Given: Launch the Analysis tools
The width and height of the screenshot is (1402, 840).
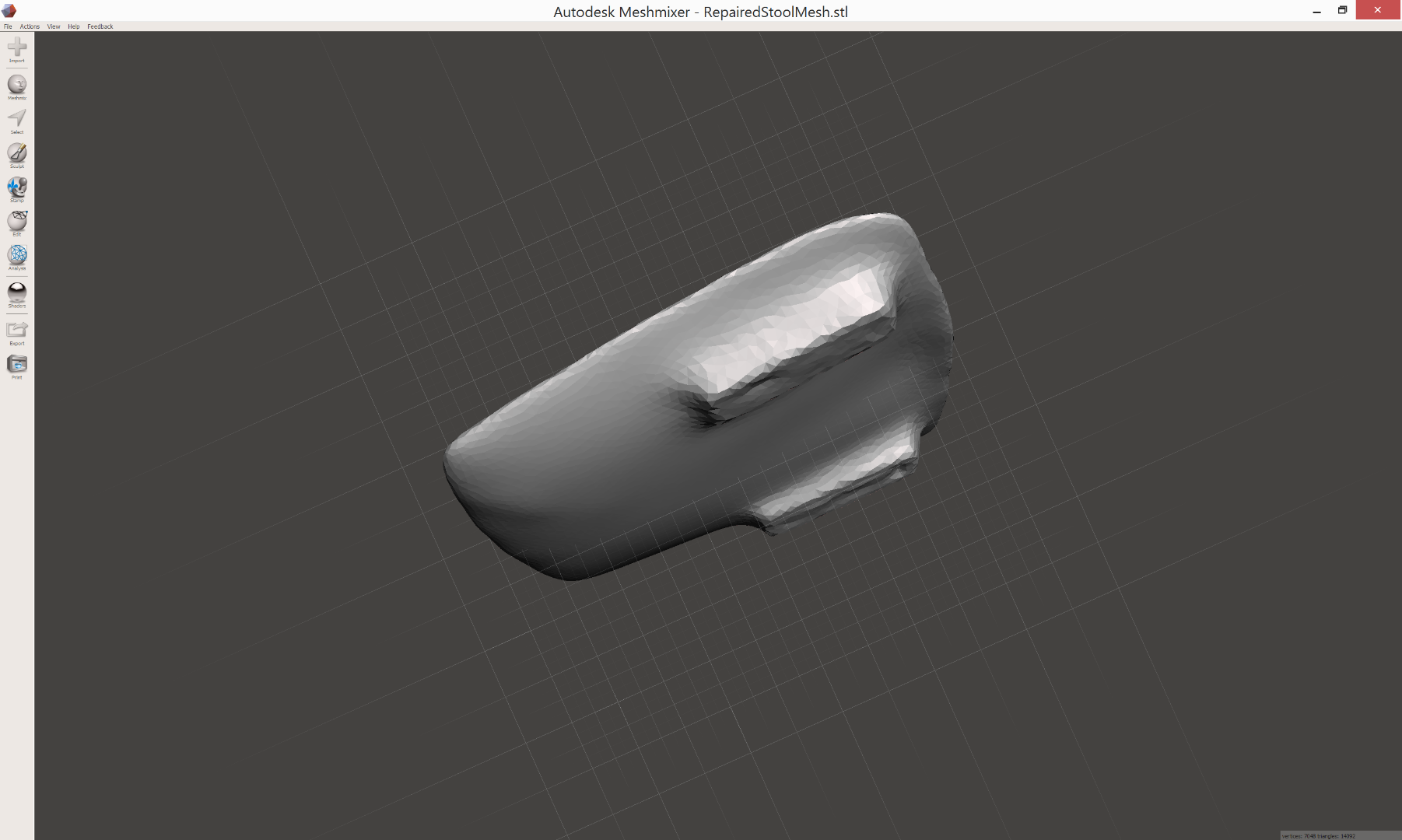Looking at the screenshot, I should (17, 256).
